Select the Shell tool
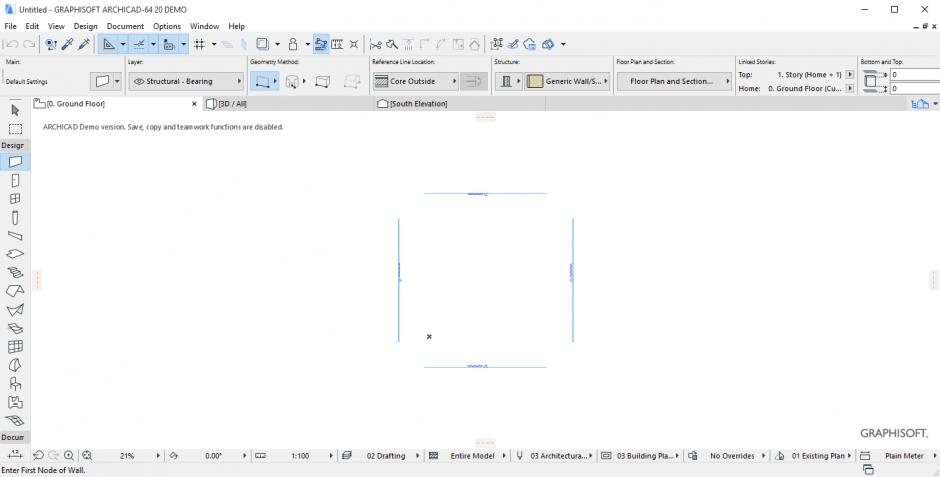Screen dimensions: 940x477 15,310
